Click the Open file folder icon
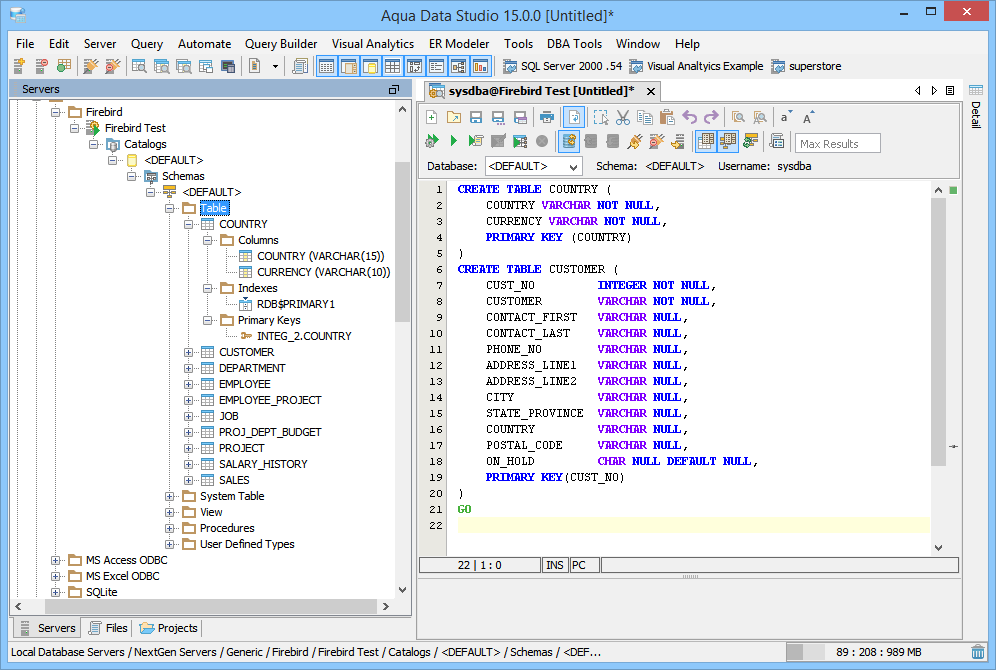 pyautogui.click(x=453, y=117)
